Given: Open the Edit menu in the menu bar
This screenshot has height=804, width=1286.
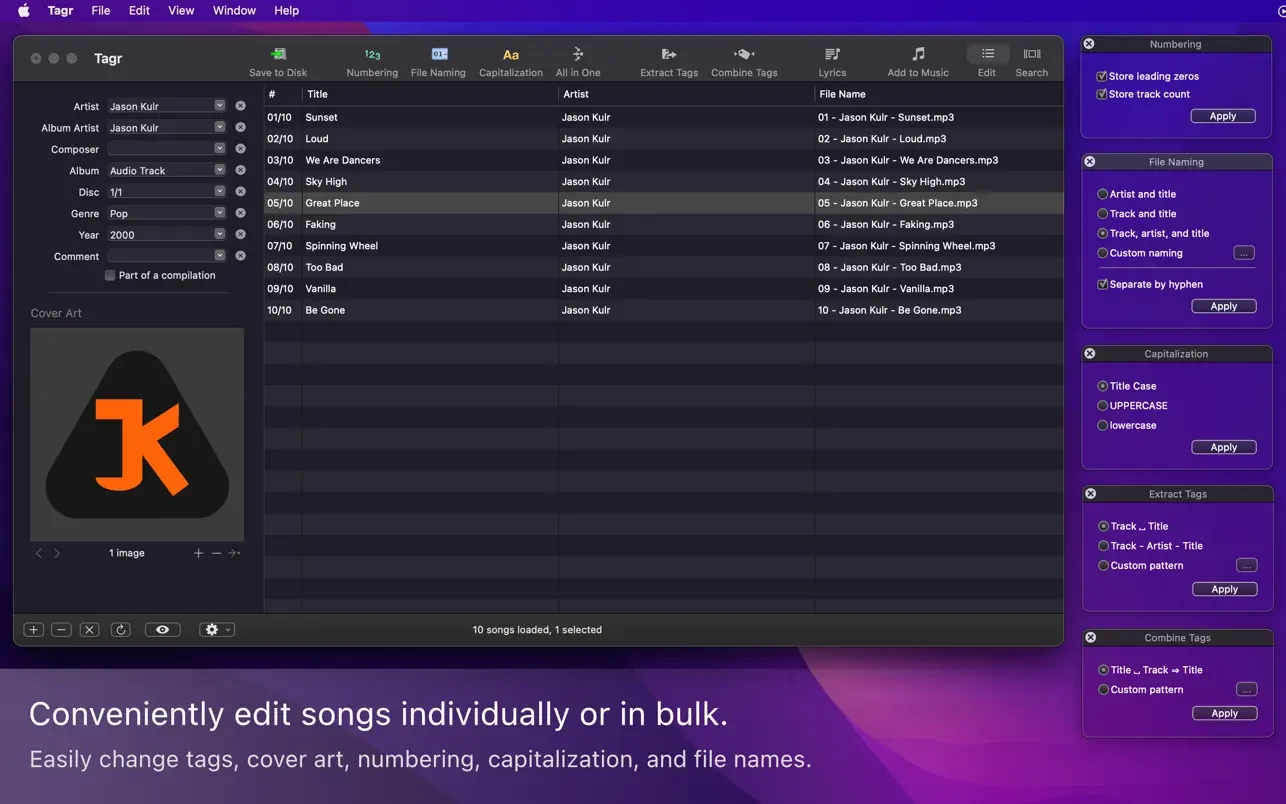Looking at the screenshot, I should 138,11.
